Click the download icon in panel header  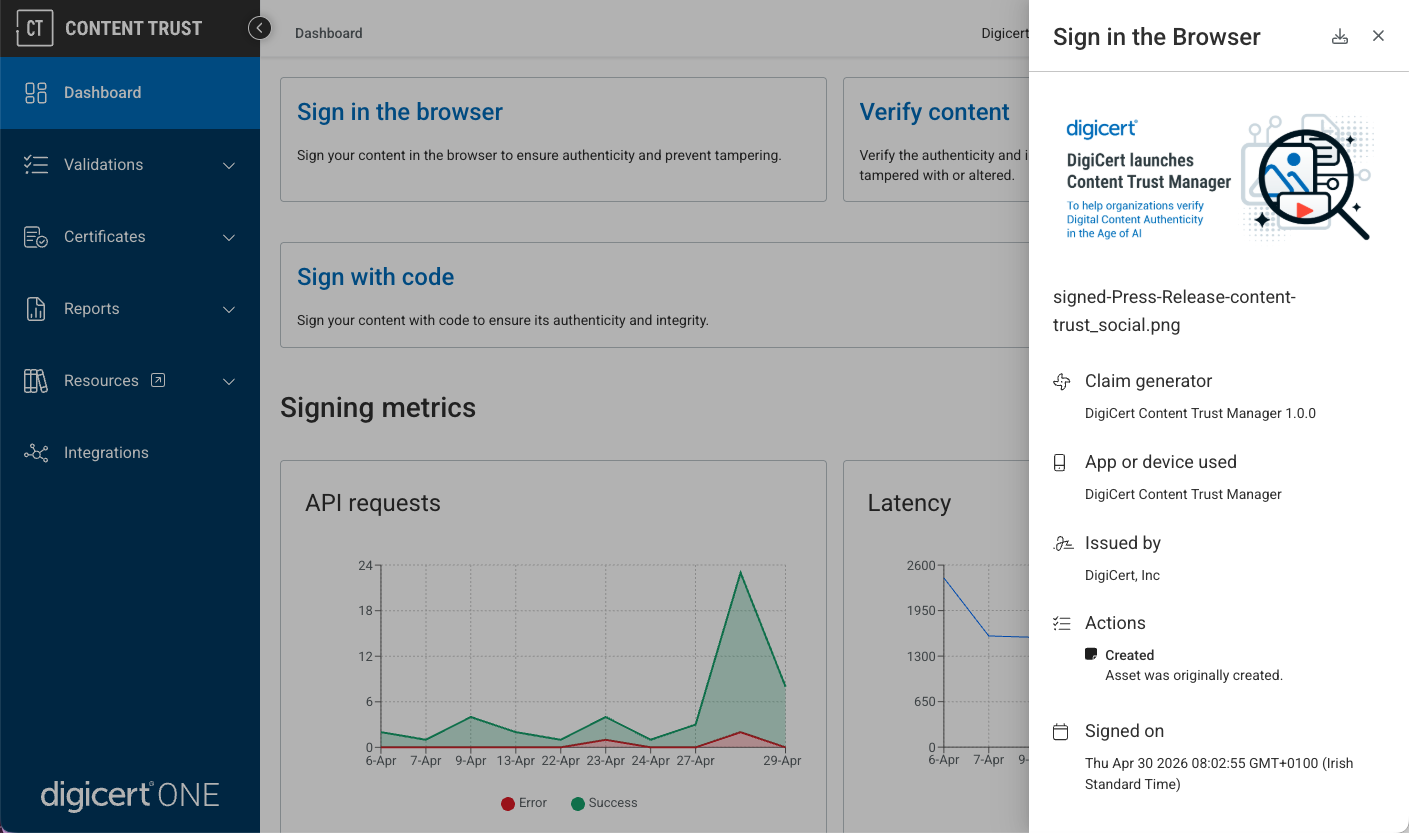(1340, 37)
